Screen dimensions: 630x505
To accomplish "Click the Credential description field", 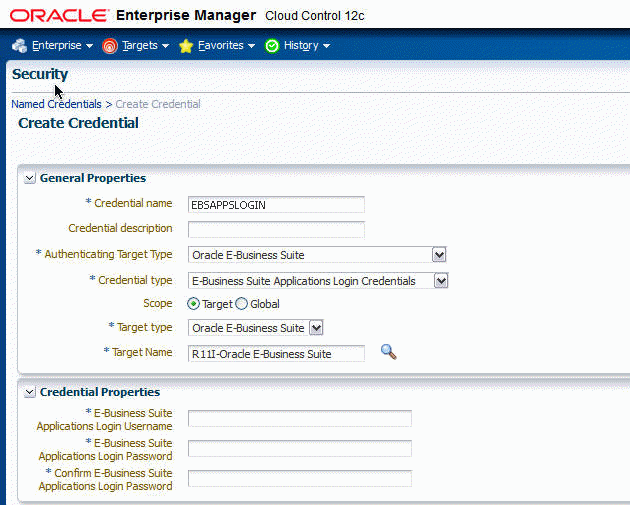I will pos(276,230).
